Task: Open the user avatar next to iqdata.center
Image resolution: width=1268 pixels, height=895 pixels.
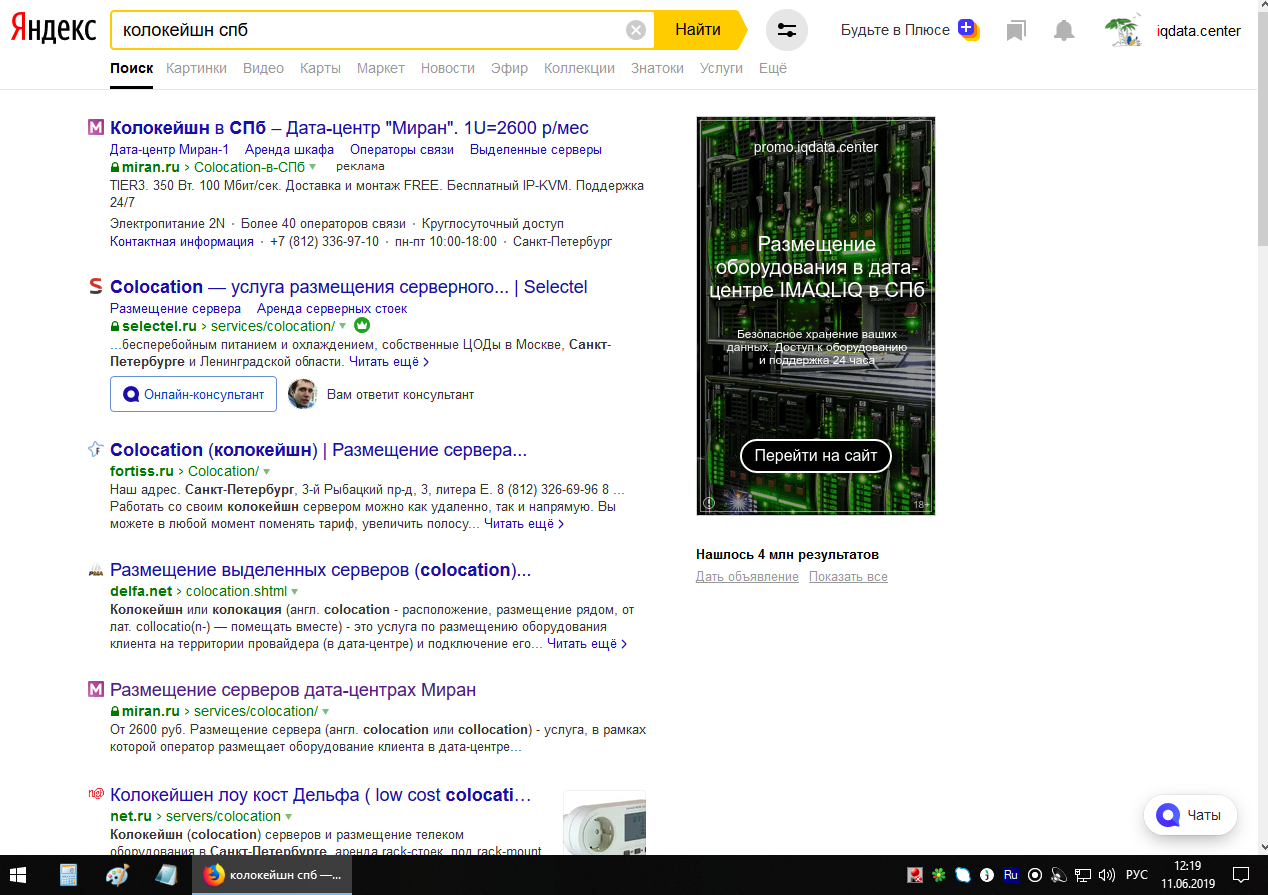Action: (1124, 31)
